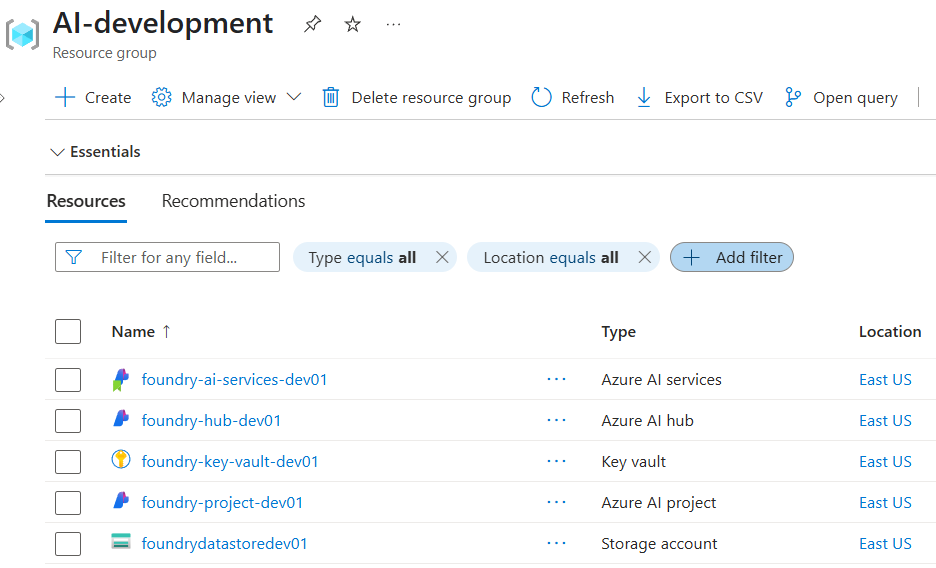Refresh the resource list
This screenshot has height=568, width=936.
point(572,97)
